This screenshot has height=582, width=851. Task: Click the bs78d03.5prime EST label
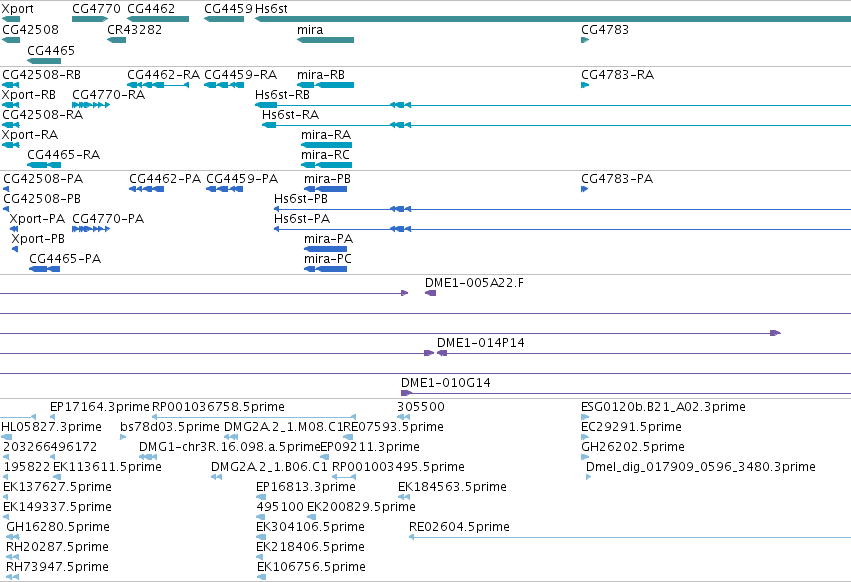[x=170, y=427]
